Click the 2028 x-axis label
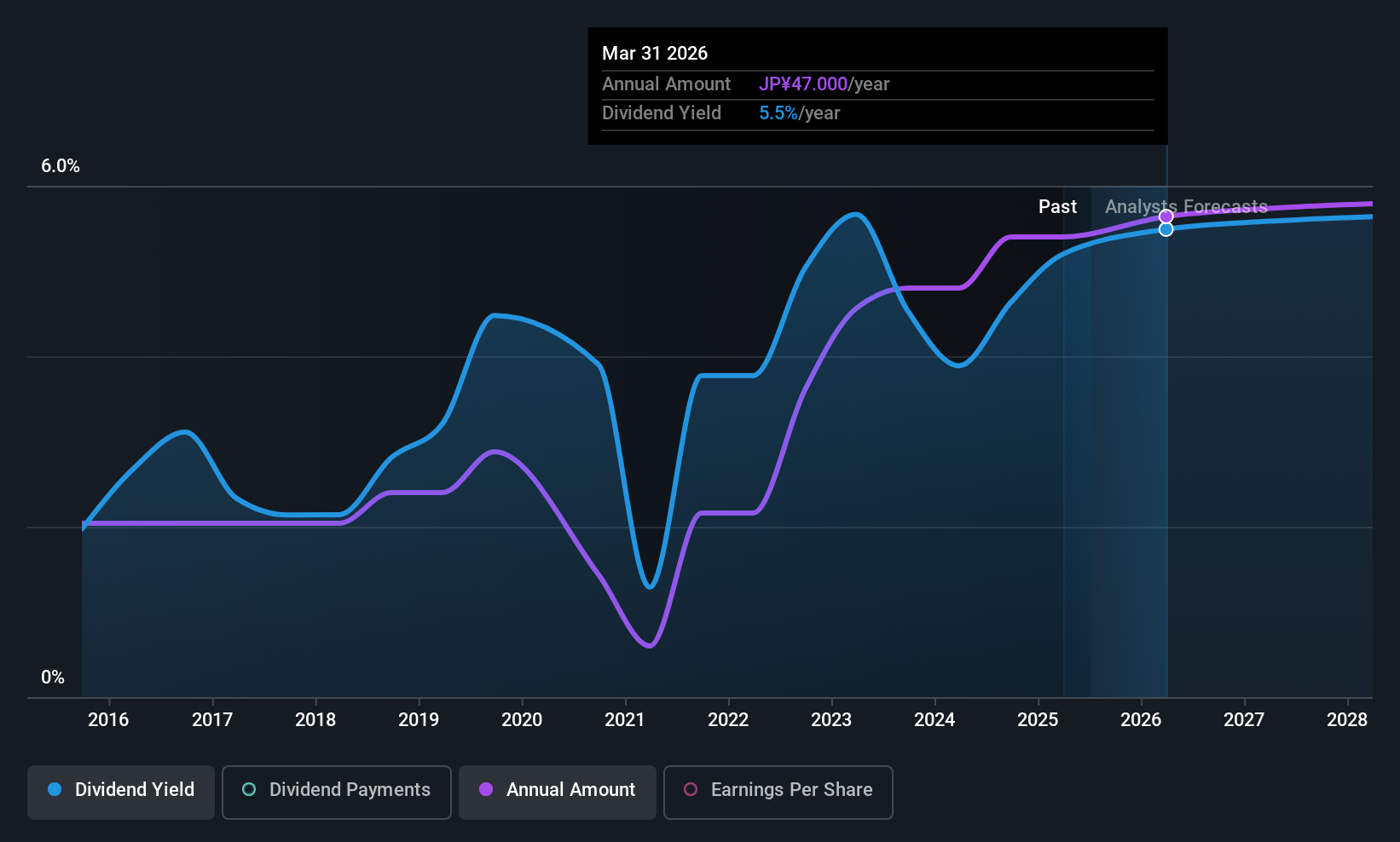This screenshot has width=1400, height=842. (1347, 720)
